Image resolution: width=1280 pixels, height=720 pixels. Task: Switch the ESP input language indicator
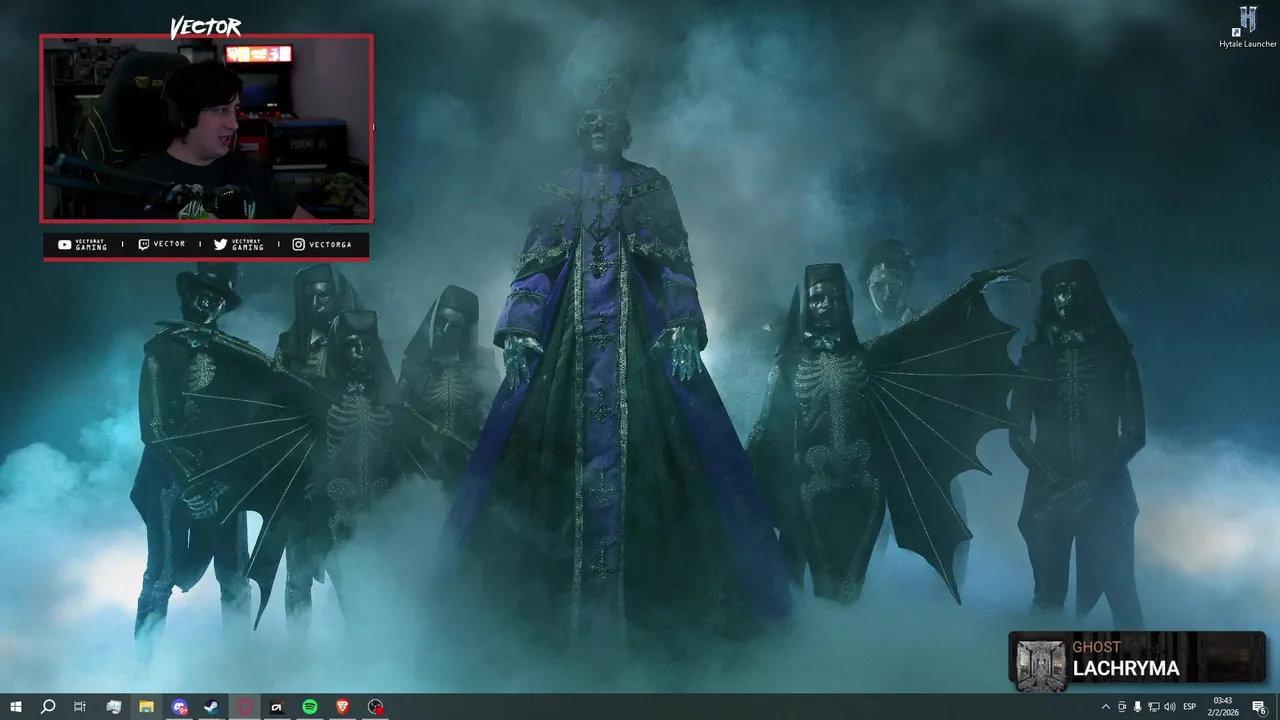pyautogui.click(x=1190, y=707)
